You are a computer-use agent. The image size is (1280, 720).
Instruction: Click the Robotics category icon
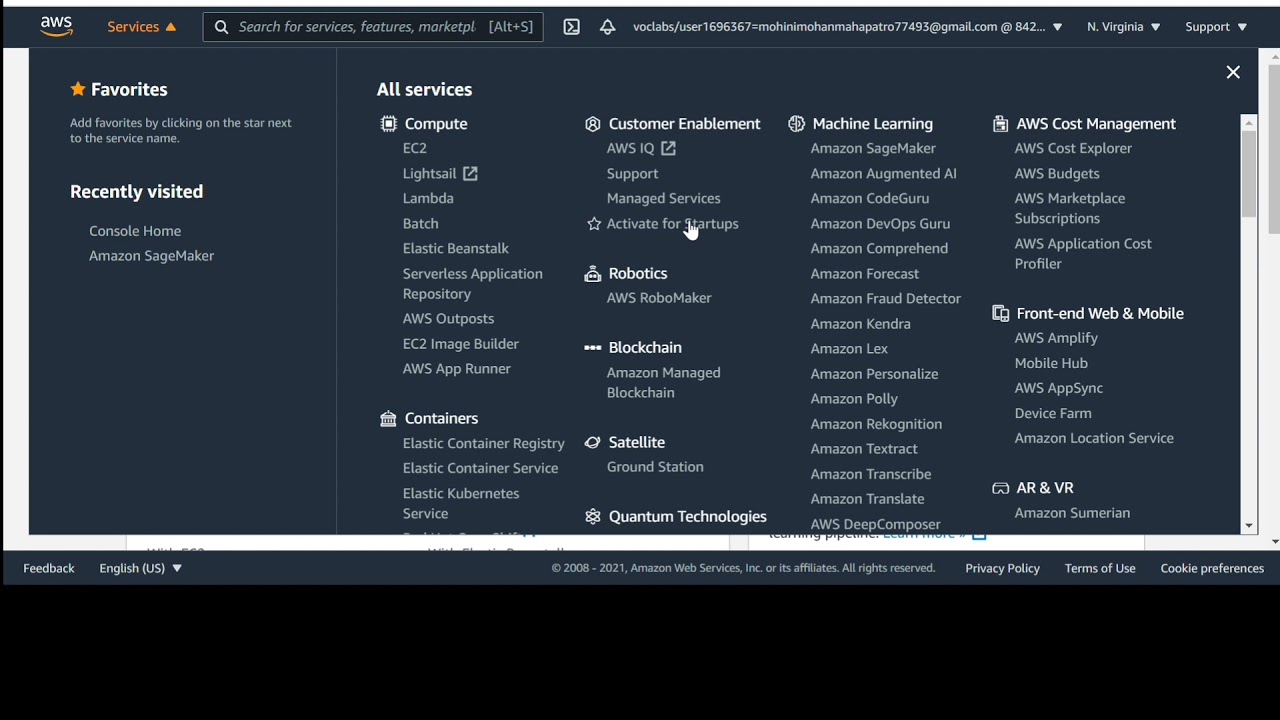pyautogui.click(x=592, y=274)
